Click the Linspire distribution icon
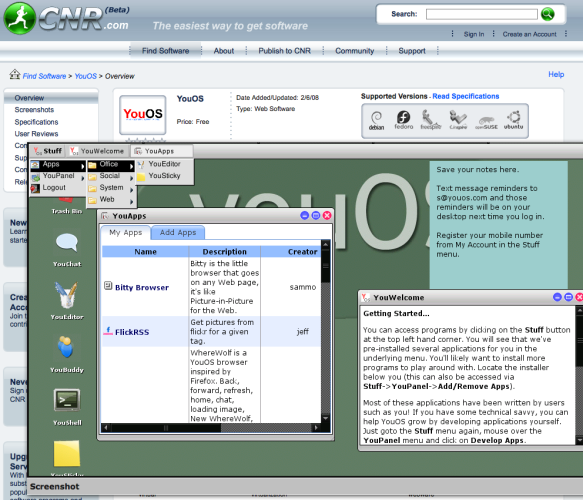This screenshot has width=583, height=500. click(458, 120)
